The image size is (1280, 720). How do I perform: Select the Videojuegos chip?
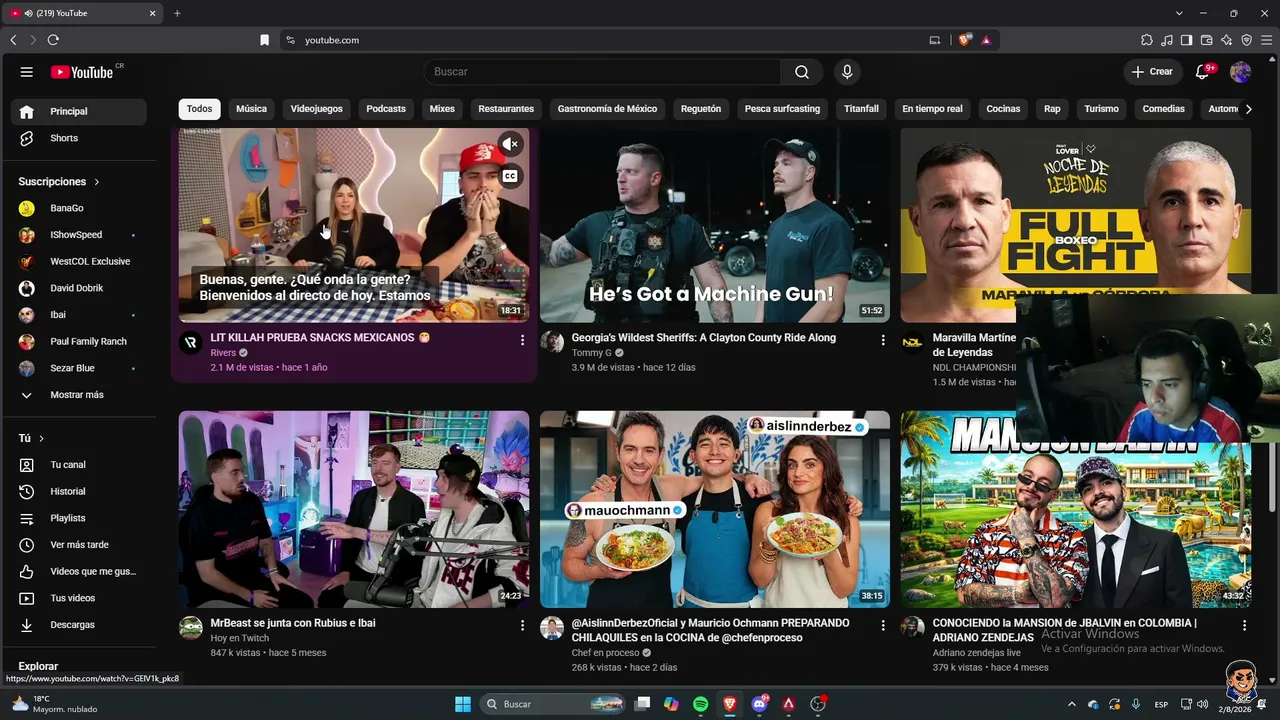316,109
